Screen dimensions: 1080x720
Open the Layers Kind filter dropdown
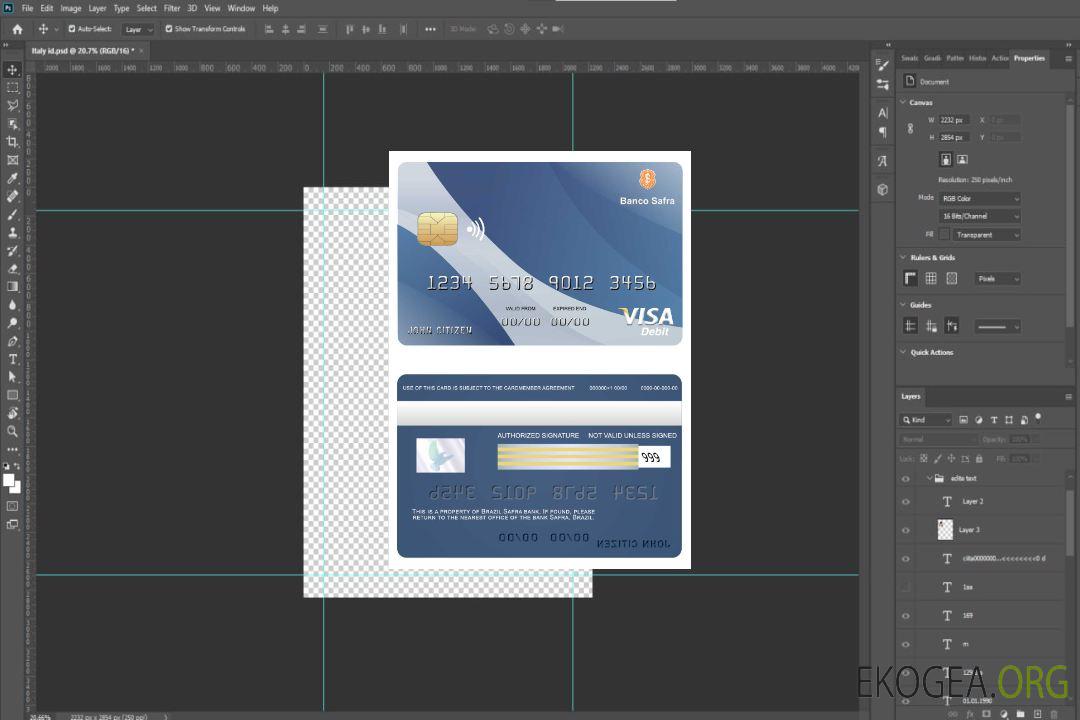[x=926, y=420]
